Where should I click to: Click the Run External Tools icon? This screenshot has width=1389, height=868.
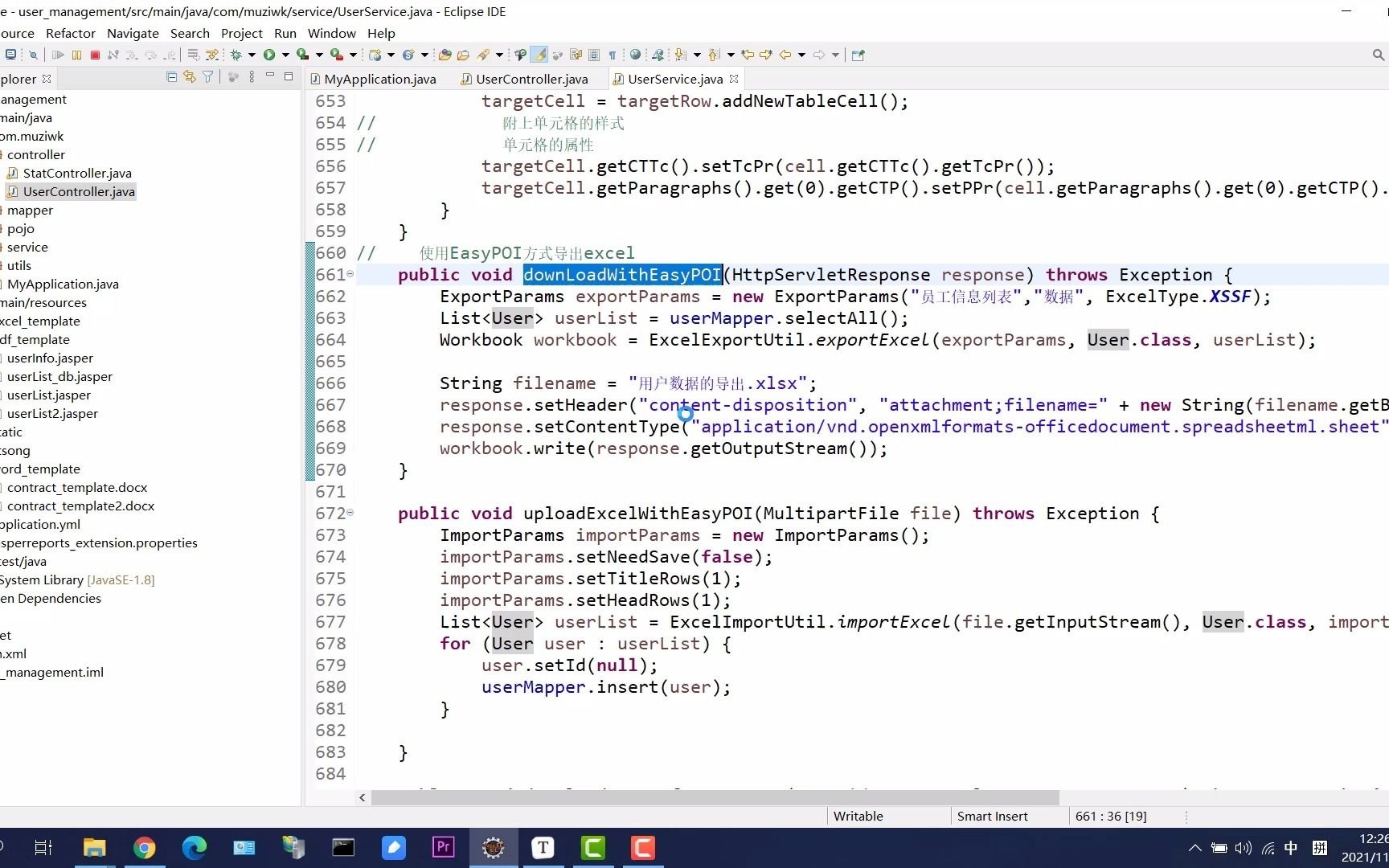point(337,55)
